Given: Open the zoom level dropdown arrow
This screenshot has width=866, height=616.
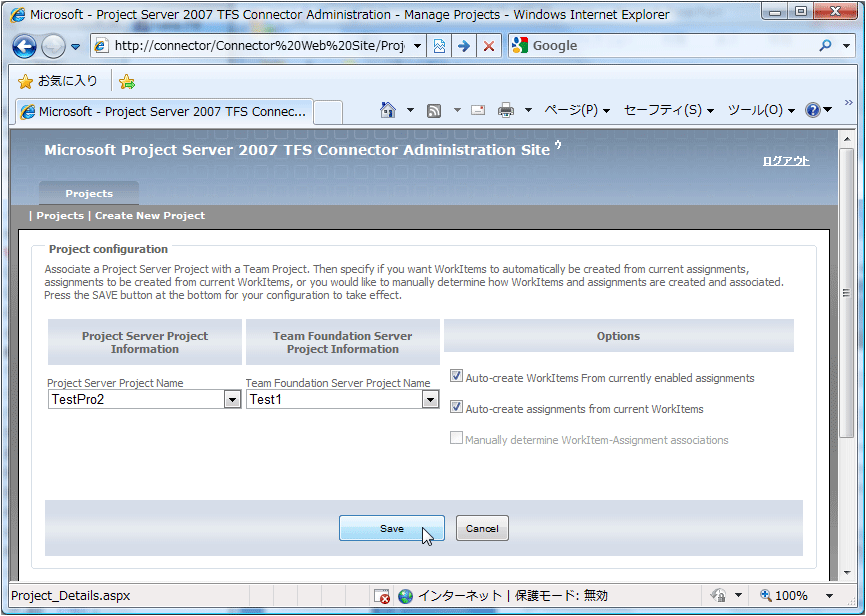Looking at the screenshot, I should click(830, 596).
